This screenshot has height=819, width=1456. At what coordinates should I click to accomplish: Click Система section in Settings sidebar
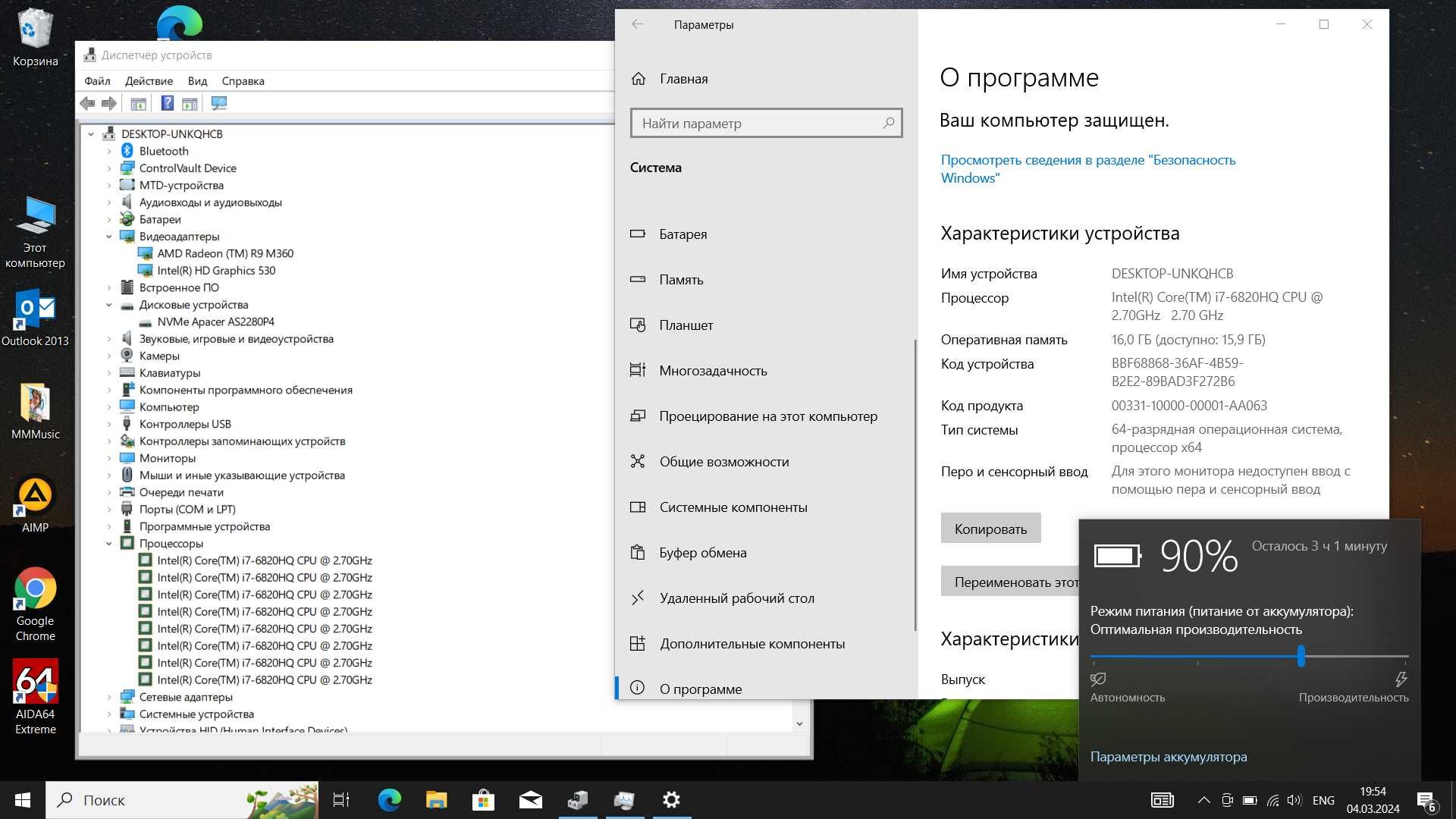[657, 166]
